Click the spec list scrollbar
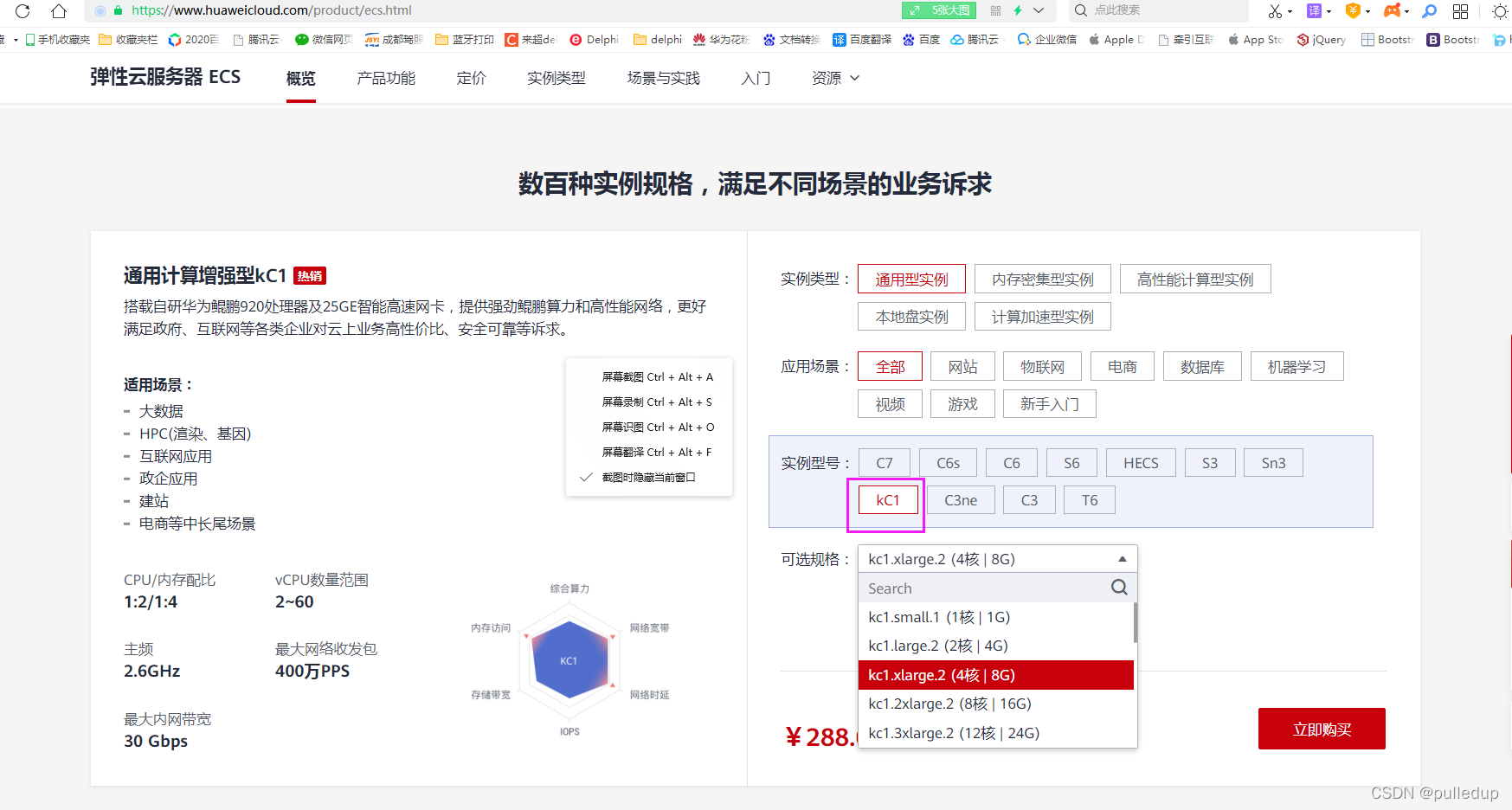The image size is (1512, 810). [x=1135, y=623]
